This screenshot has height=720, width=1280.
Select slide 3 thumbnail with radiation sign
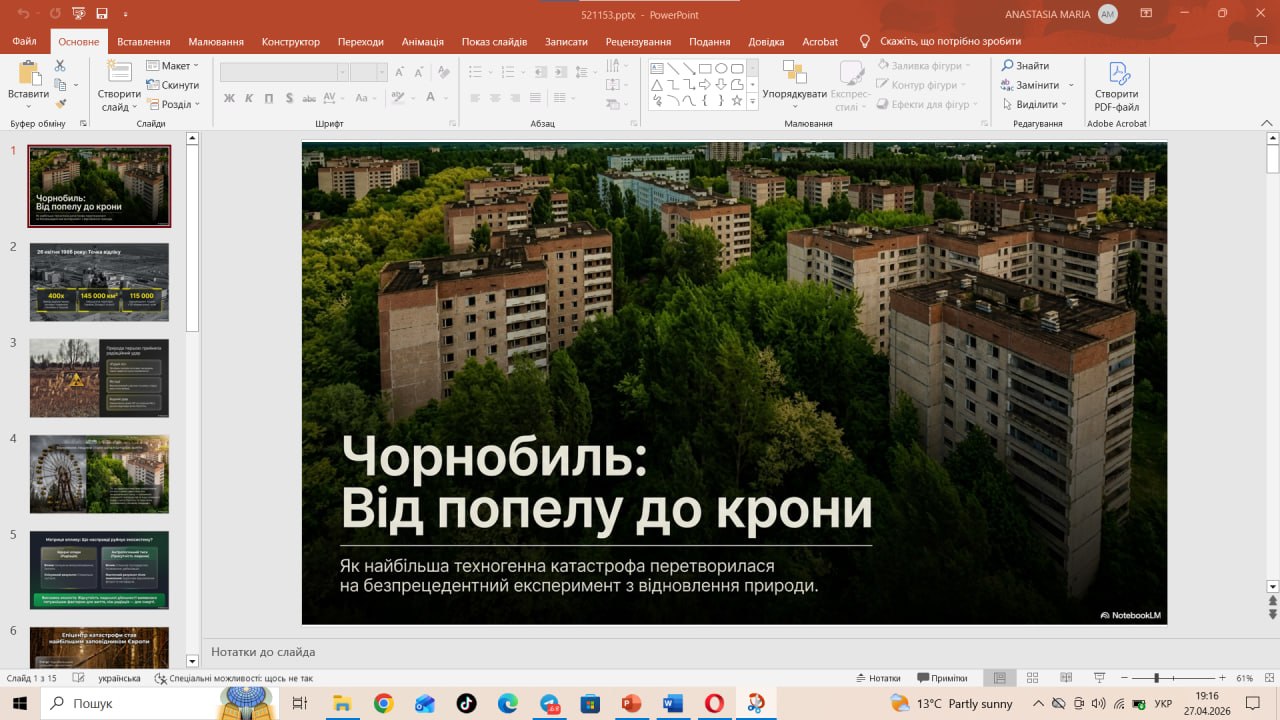pyautogui.click(x=99, y=378)
